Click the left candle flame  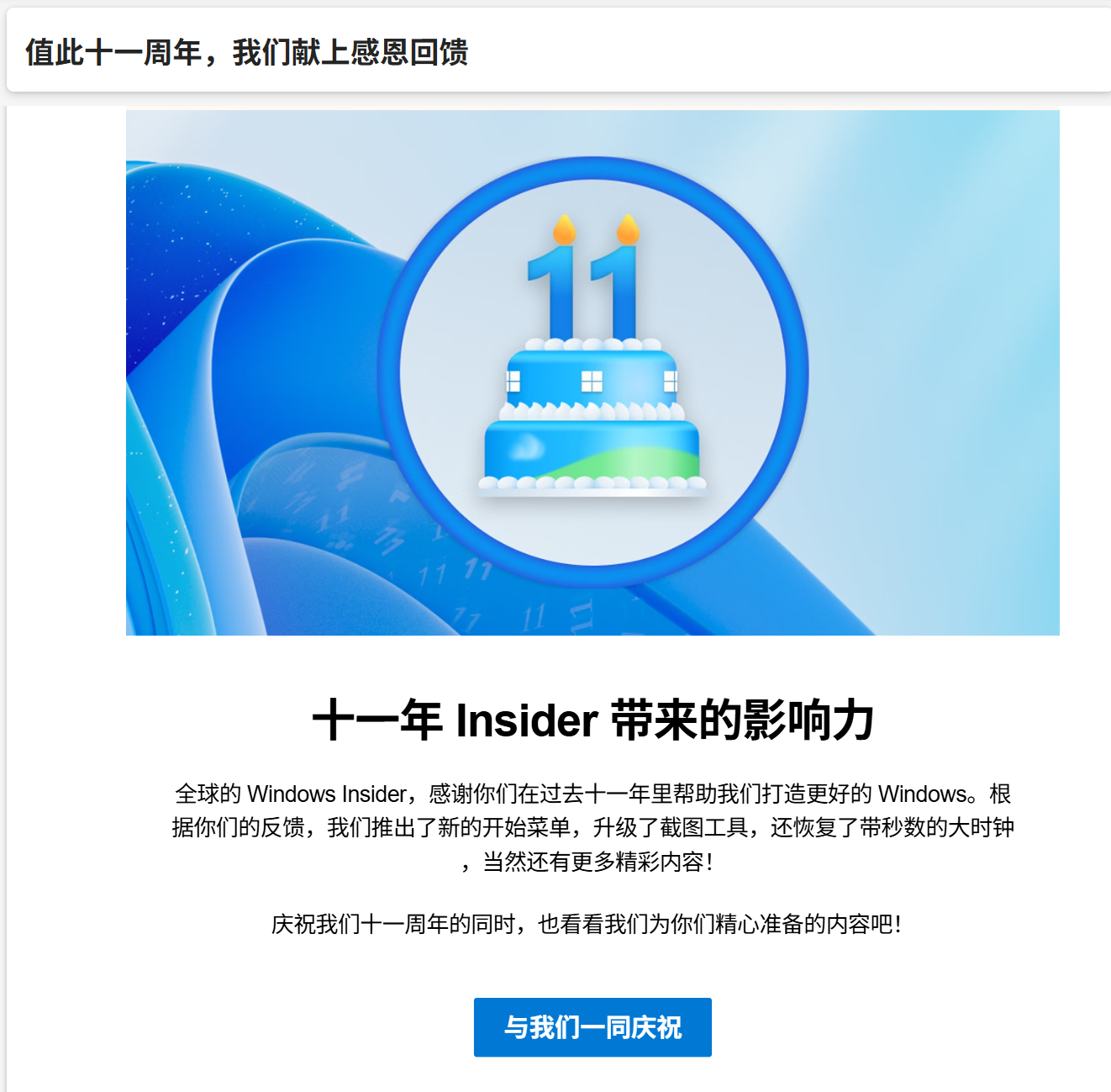[565, 229]
